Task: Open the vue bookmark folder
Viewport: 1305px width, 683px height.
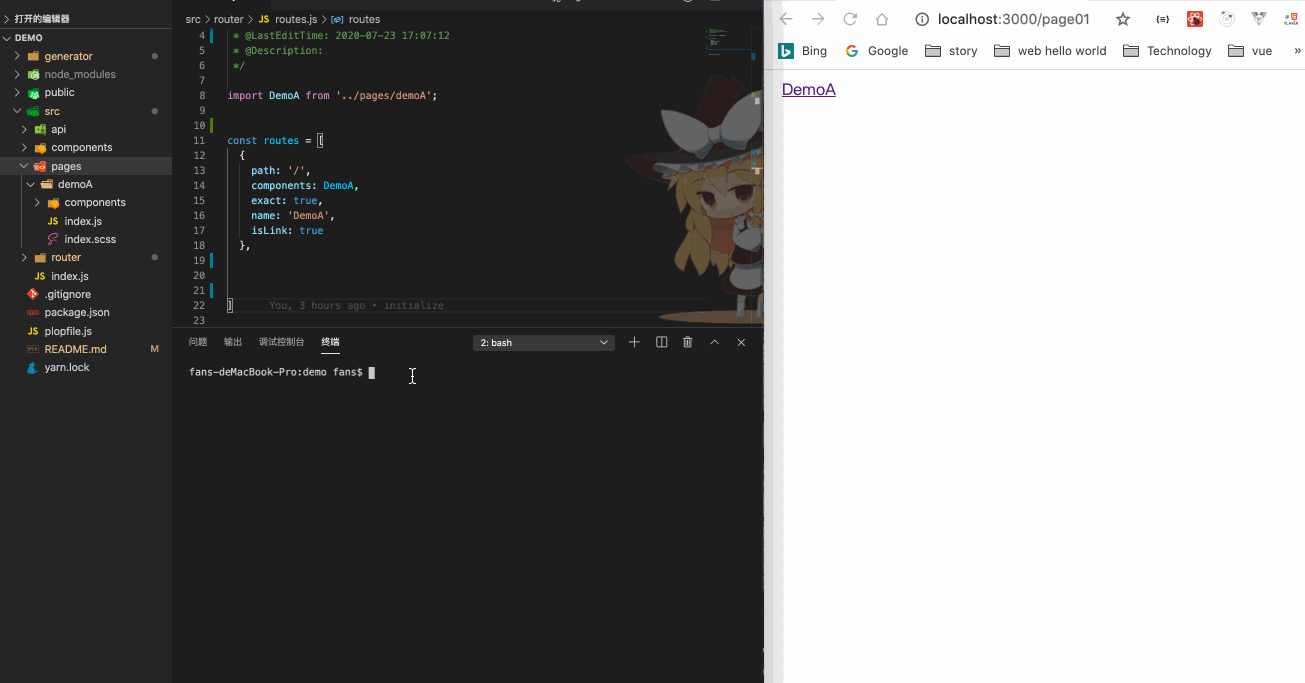Action: click(1250, 51)
